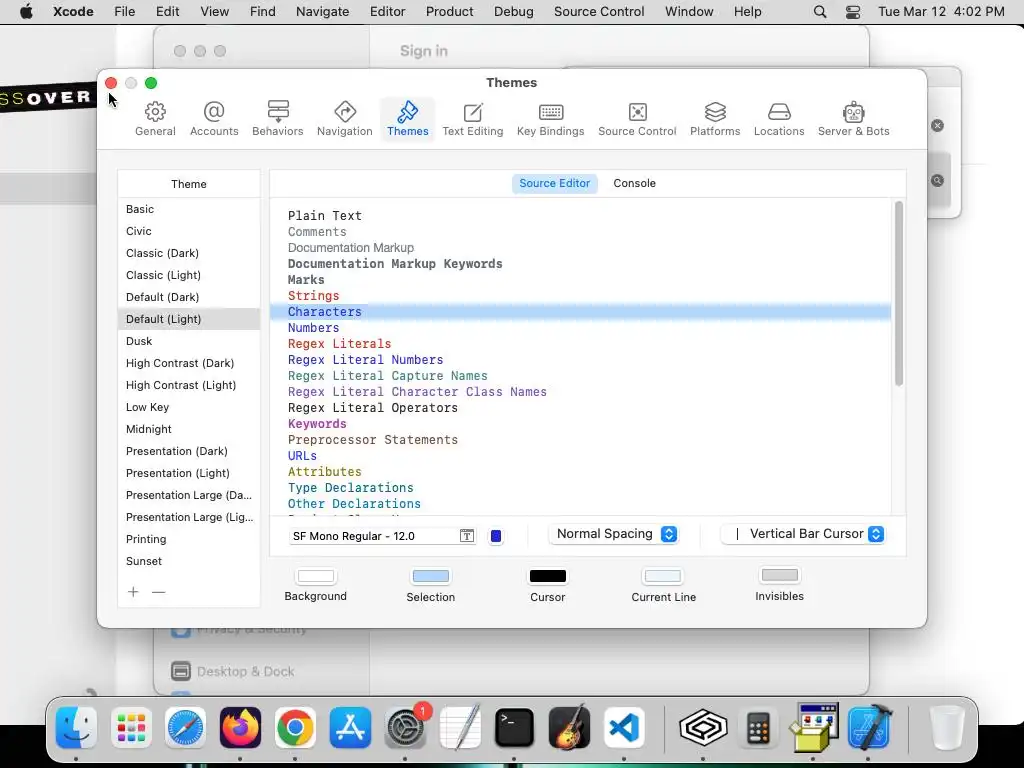Click the Background color well

point(315,576)
